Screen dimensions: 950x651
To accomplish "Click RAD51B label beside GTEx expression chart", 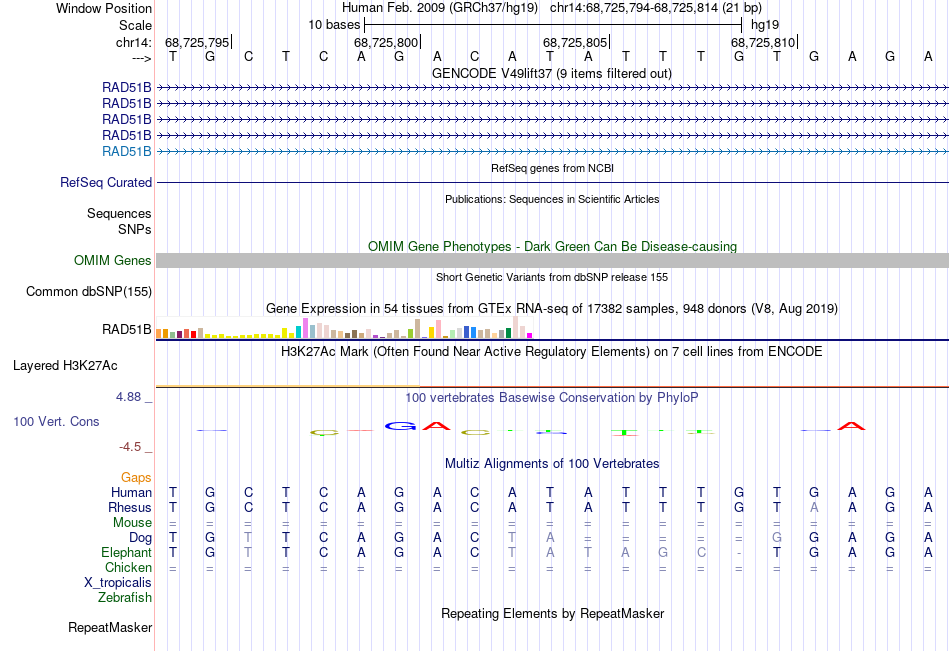I will pos(127,330).
